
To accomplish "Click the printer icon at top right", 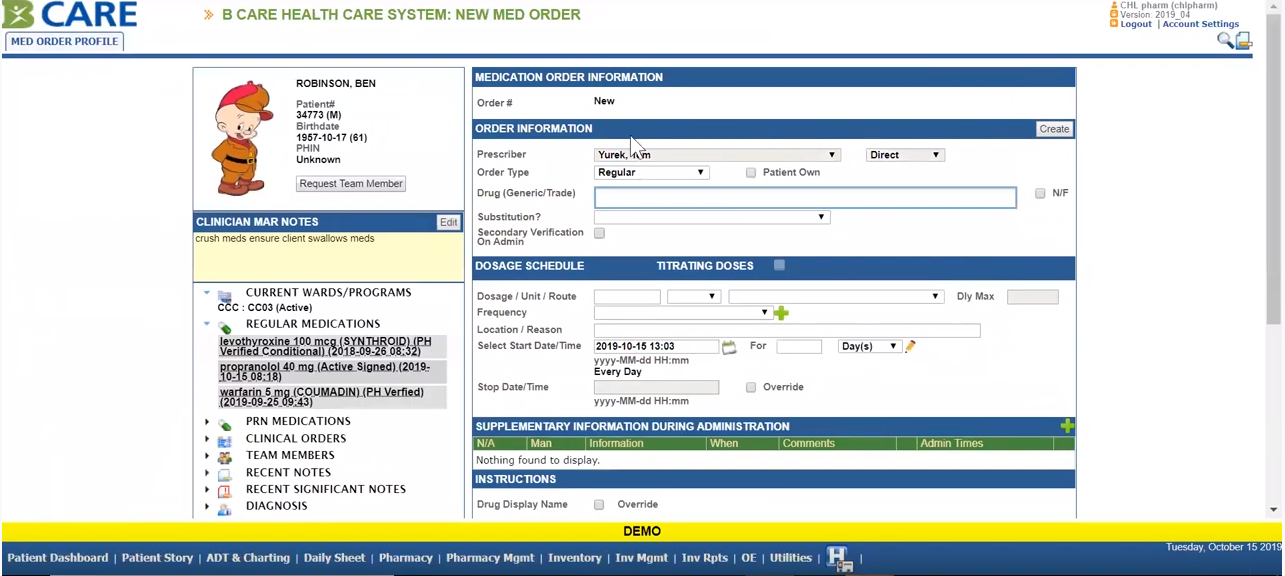I will point(1244,40).
